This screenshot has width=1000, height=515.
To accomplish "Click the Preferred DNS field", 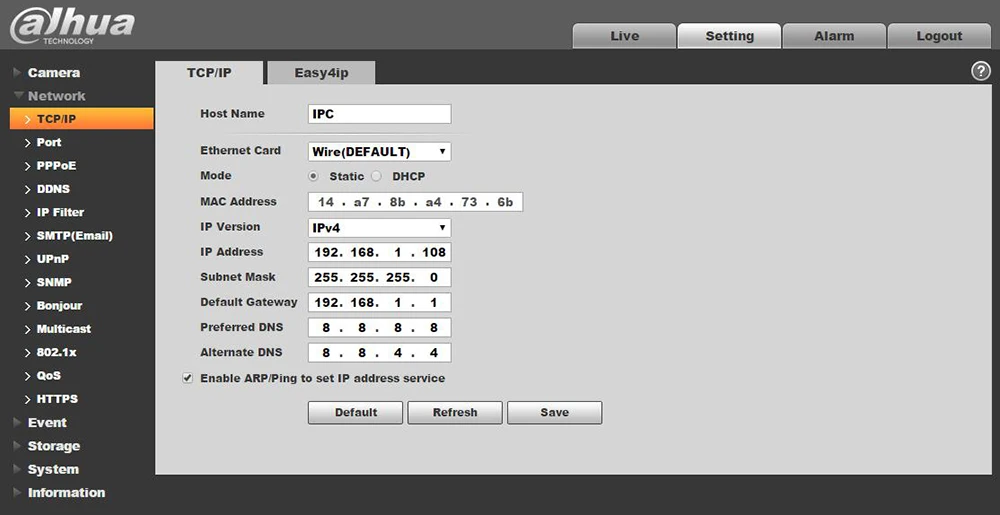I will (379, 328).
